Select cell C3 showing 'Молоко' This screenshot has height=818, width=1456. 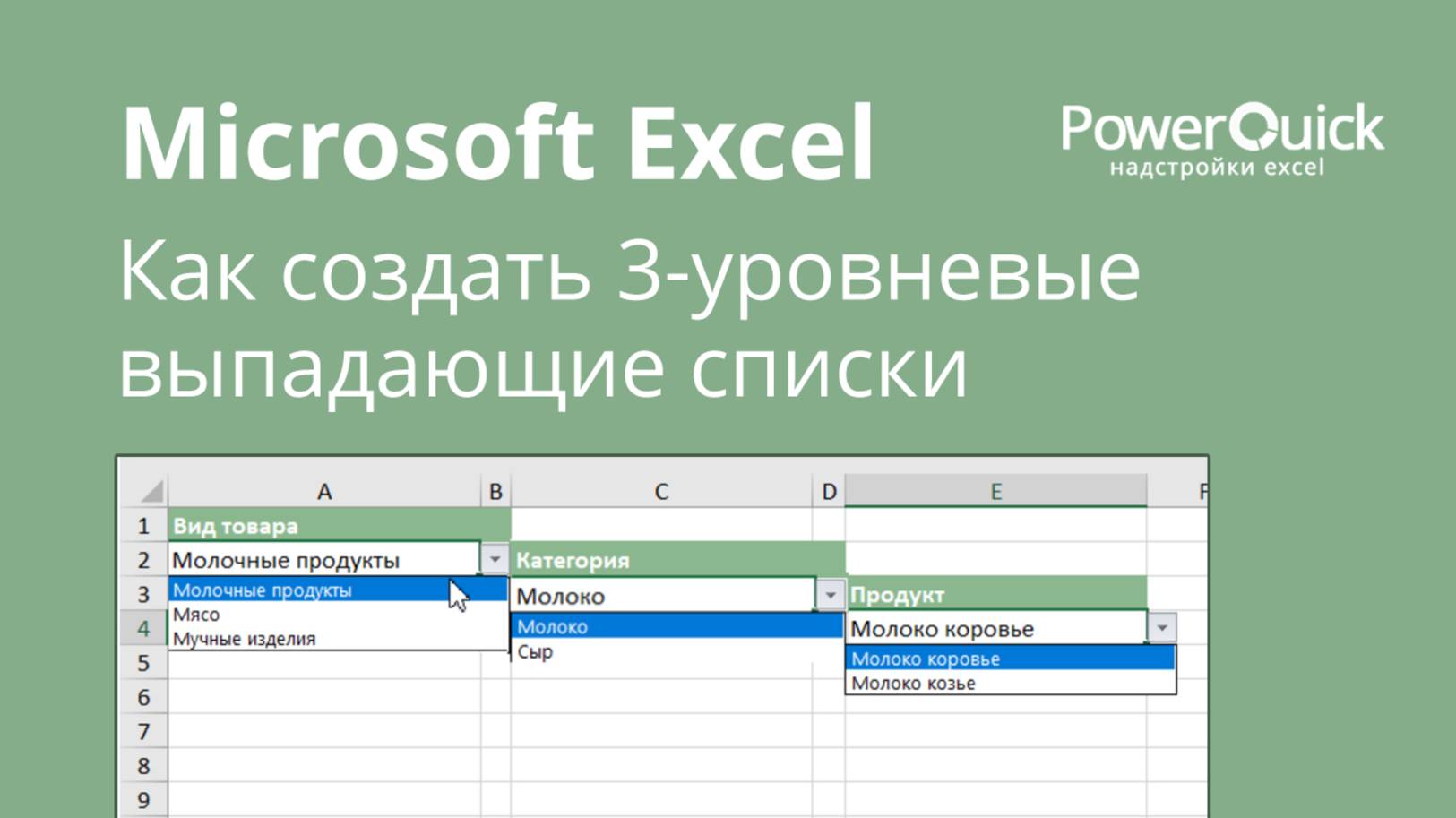663,595
